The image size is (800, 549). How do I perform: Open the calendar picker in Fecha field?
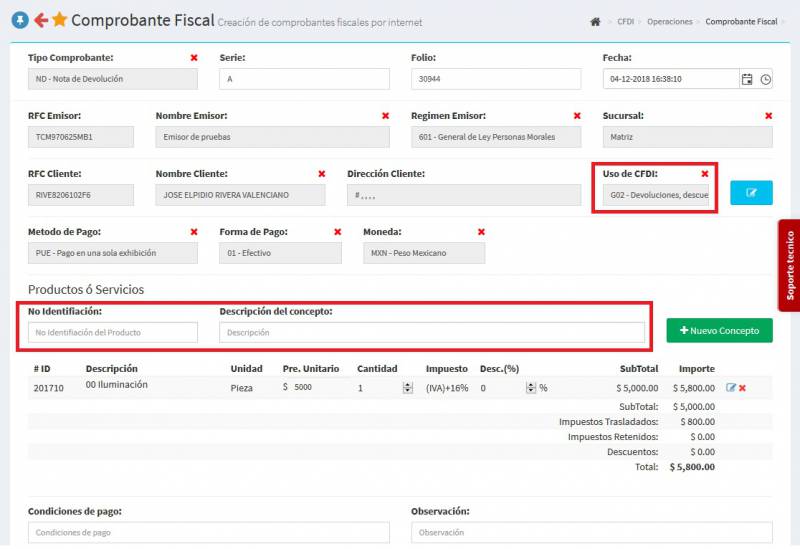[x=746, y=79]
